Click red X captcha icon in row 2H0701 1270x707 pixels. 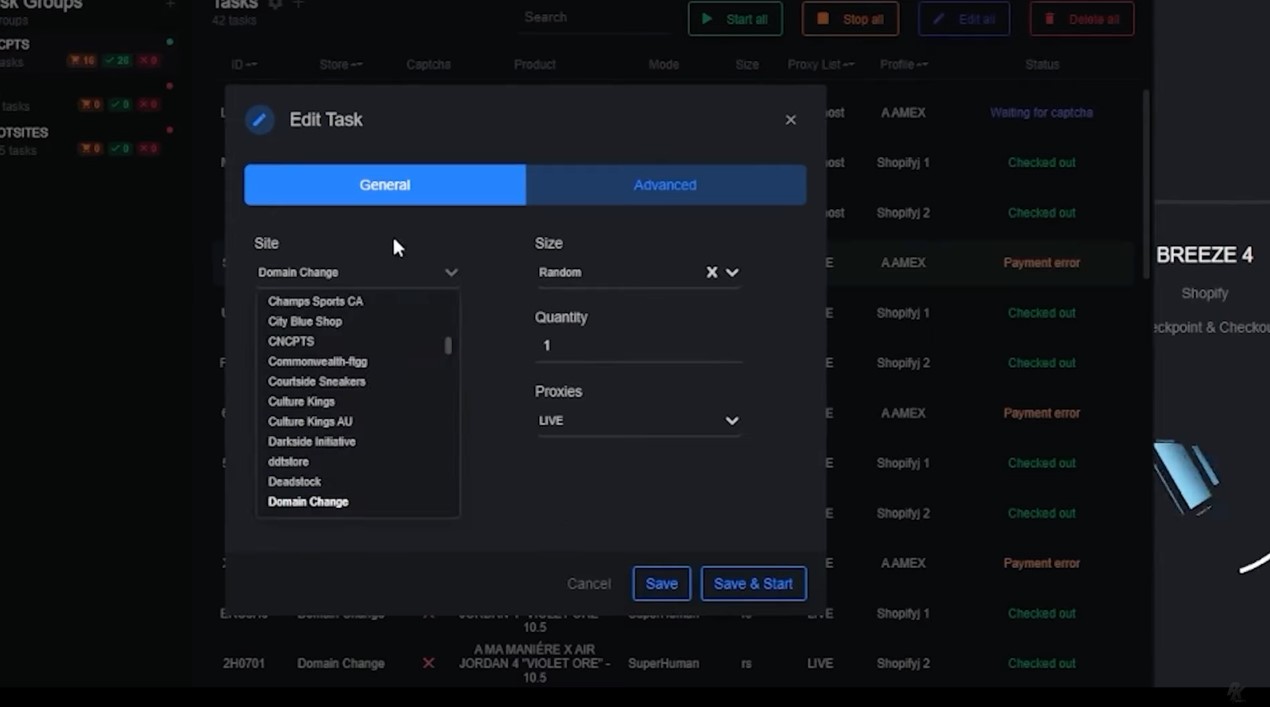pos(428,663)
